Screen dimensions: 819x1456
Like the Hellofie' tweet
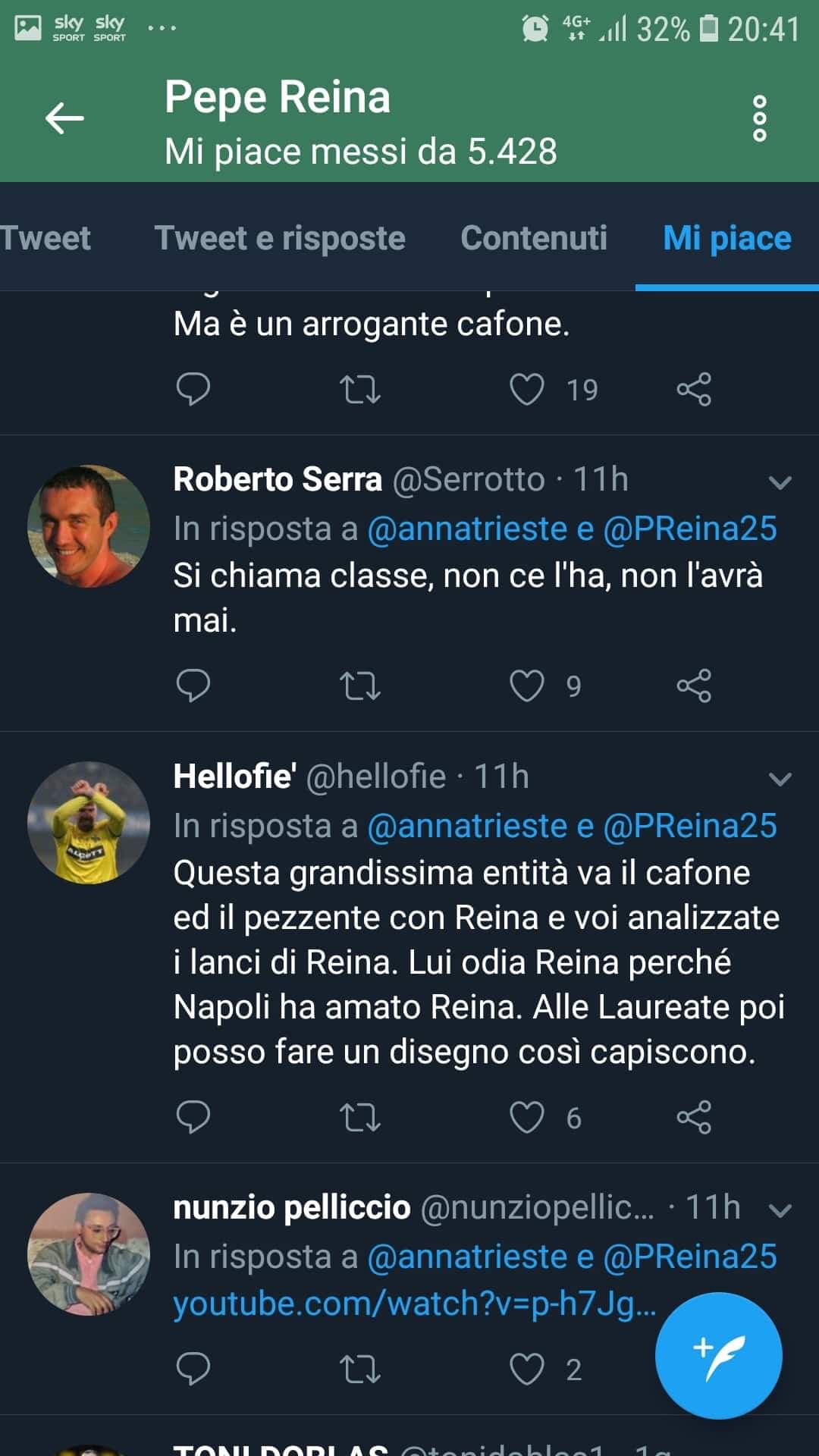tap(527, 1117)
